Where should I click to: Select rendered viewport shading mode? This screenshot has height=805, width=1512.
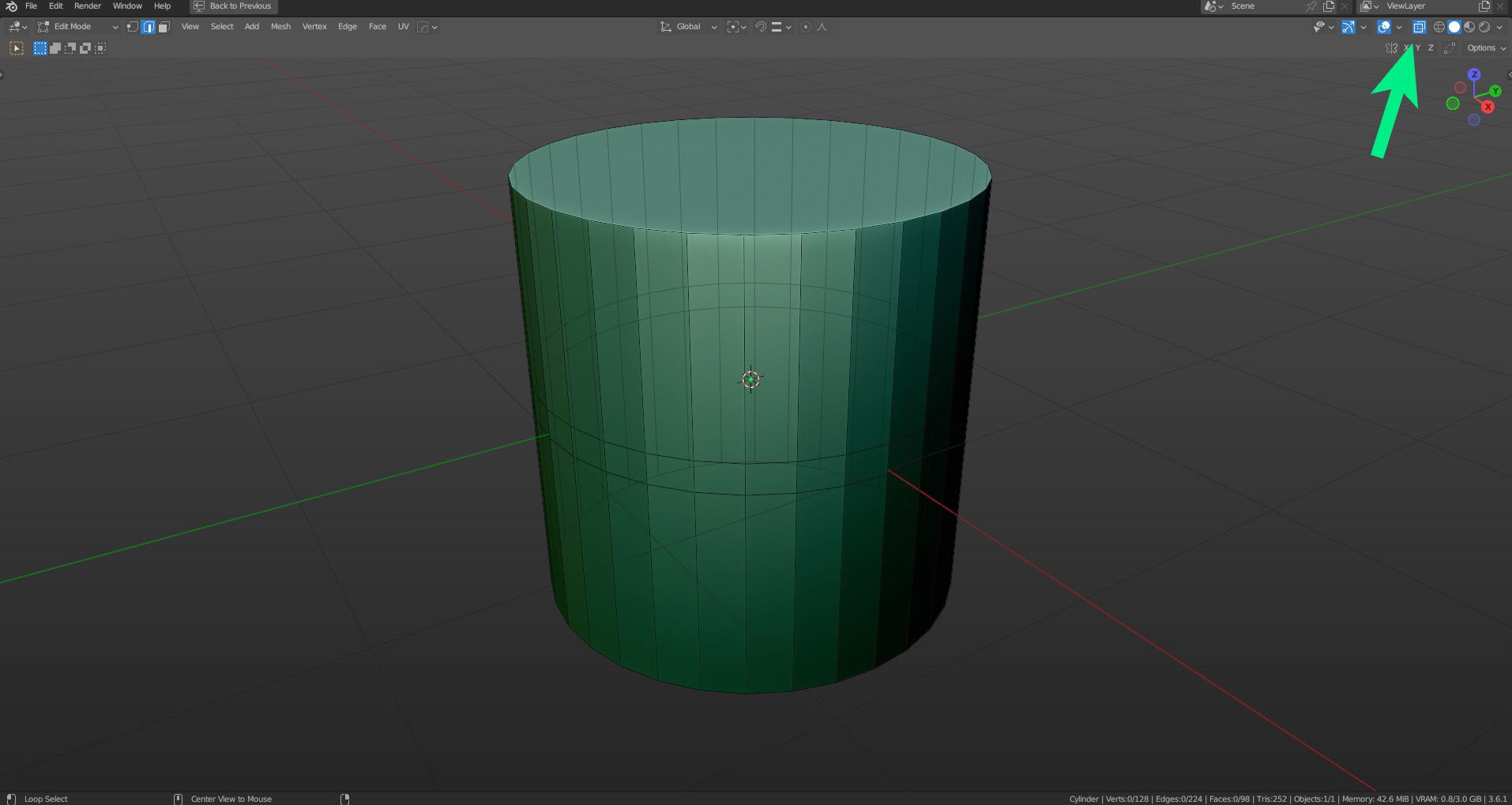[x=1484, y=27]
